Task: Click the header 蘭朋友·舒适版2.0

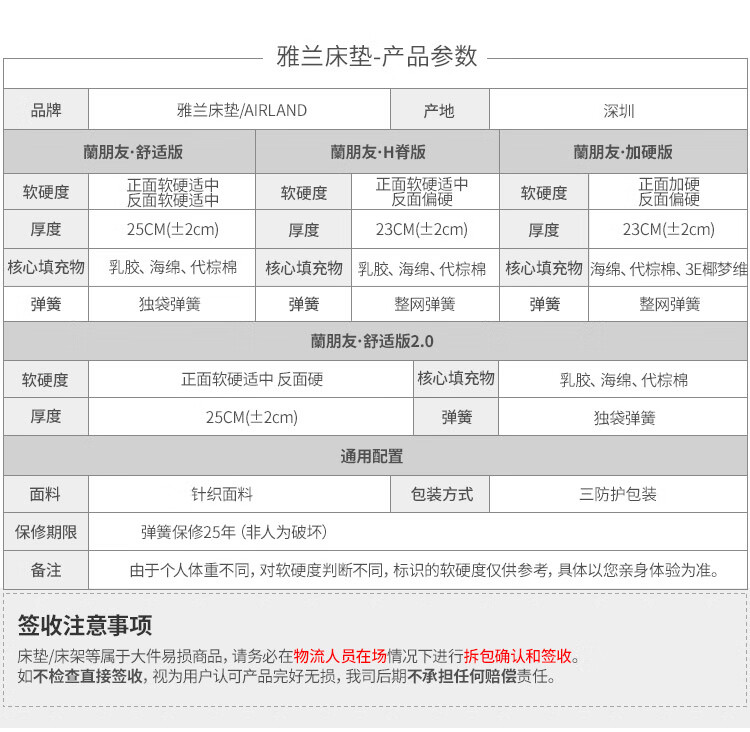Action: tap(372, 341)
